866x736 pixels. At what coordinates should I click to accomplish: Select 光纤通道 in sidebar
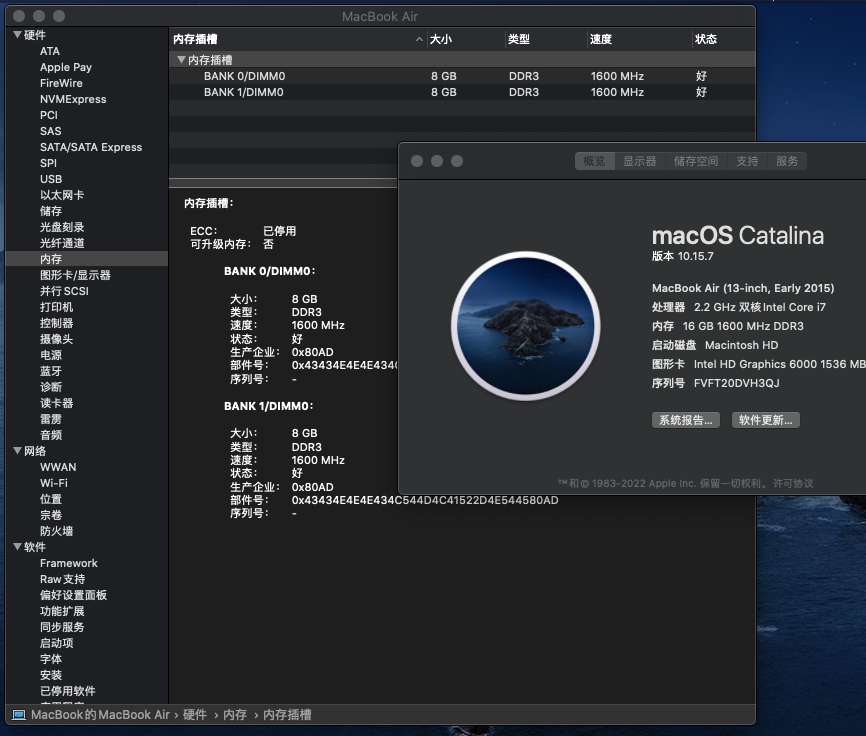(62, 243)
